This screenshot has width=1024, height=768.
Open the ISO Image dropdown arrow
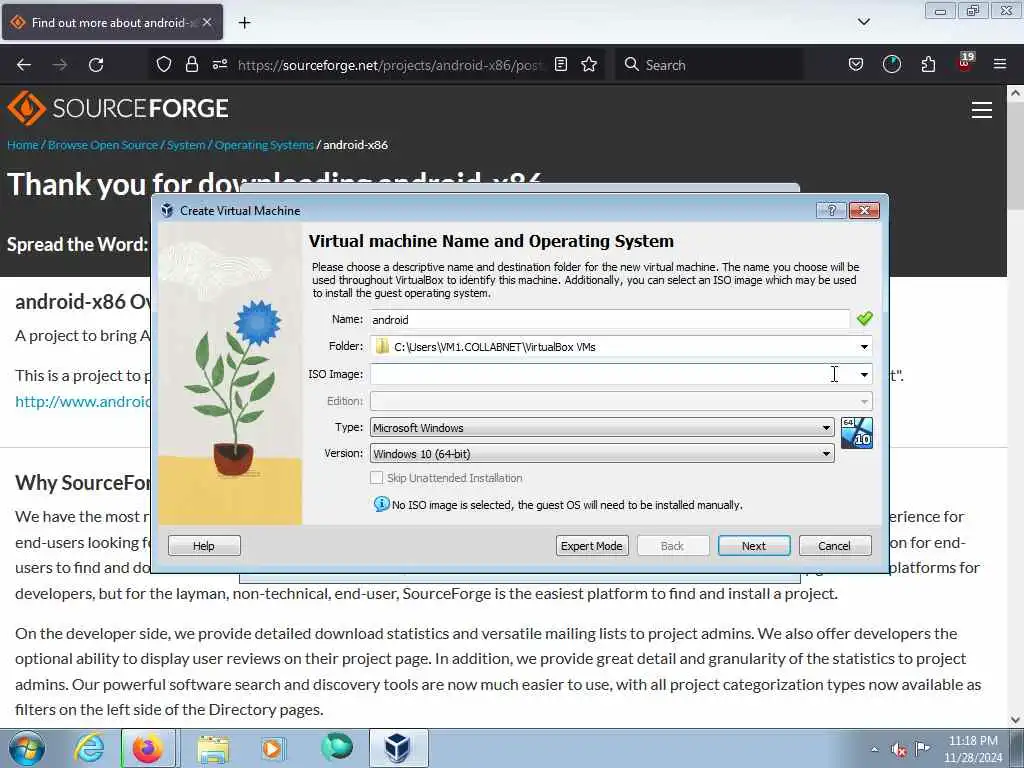pyautogui.click(x=864, y=374)
